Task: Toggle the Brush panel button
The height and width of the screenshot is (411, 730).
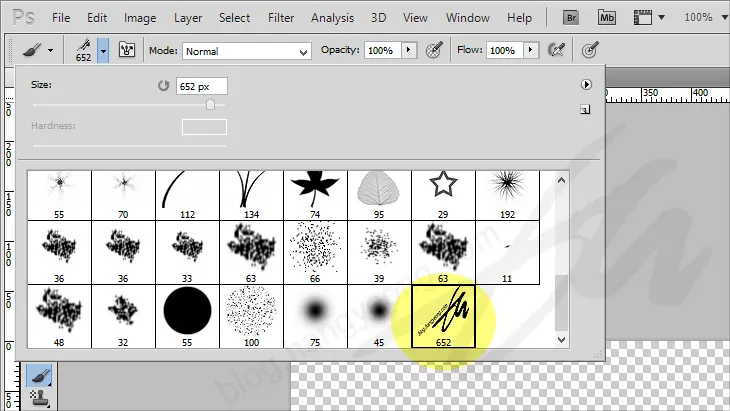Action: 128,50
